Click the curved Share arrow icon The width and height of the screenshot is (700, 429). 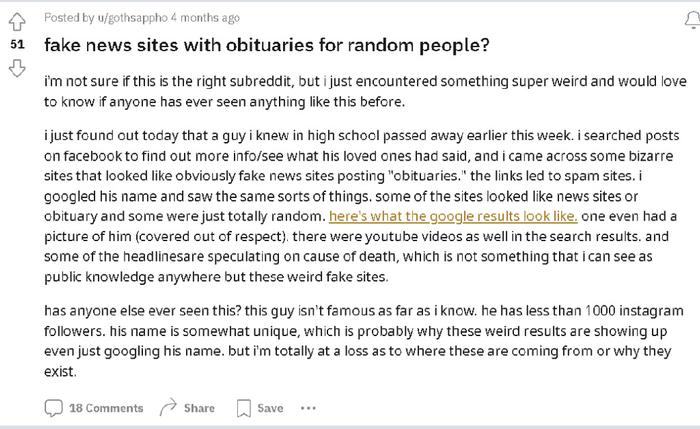tap(168, 407)
